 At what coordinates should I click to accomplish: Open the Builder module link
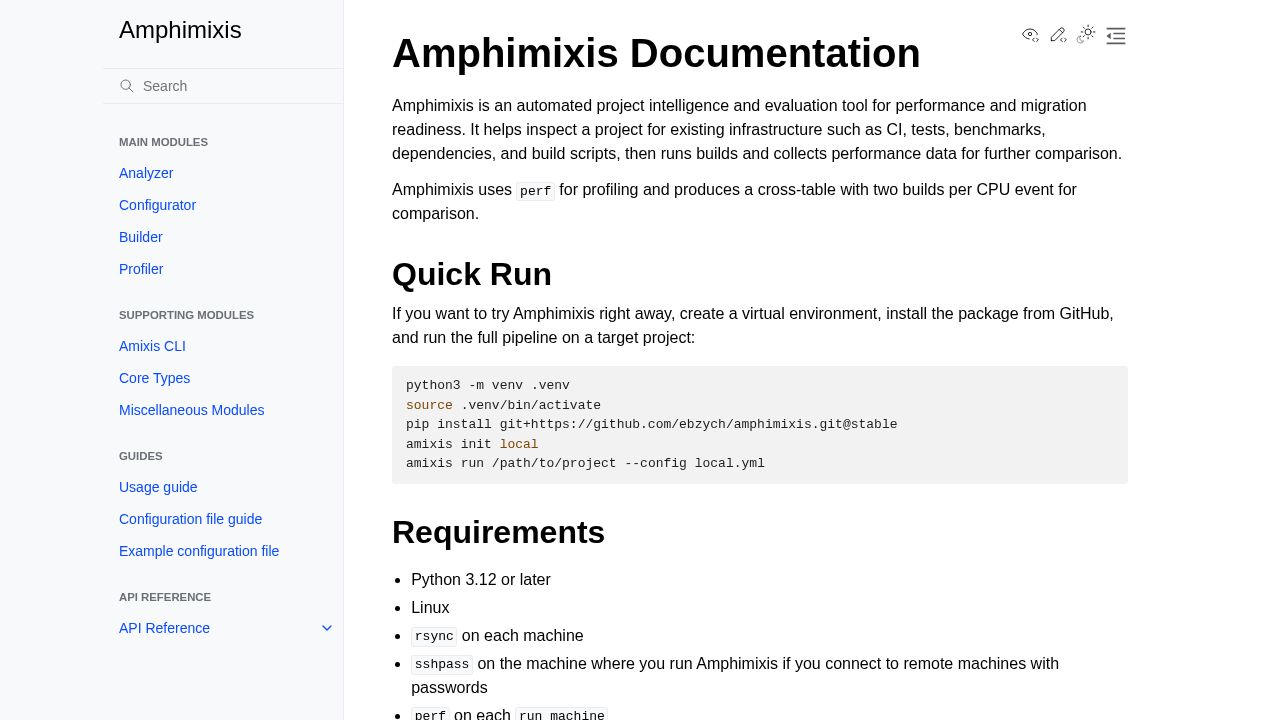(141, 237)
